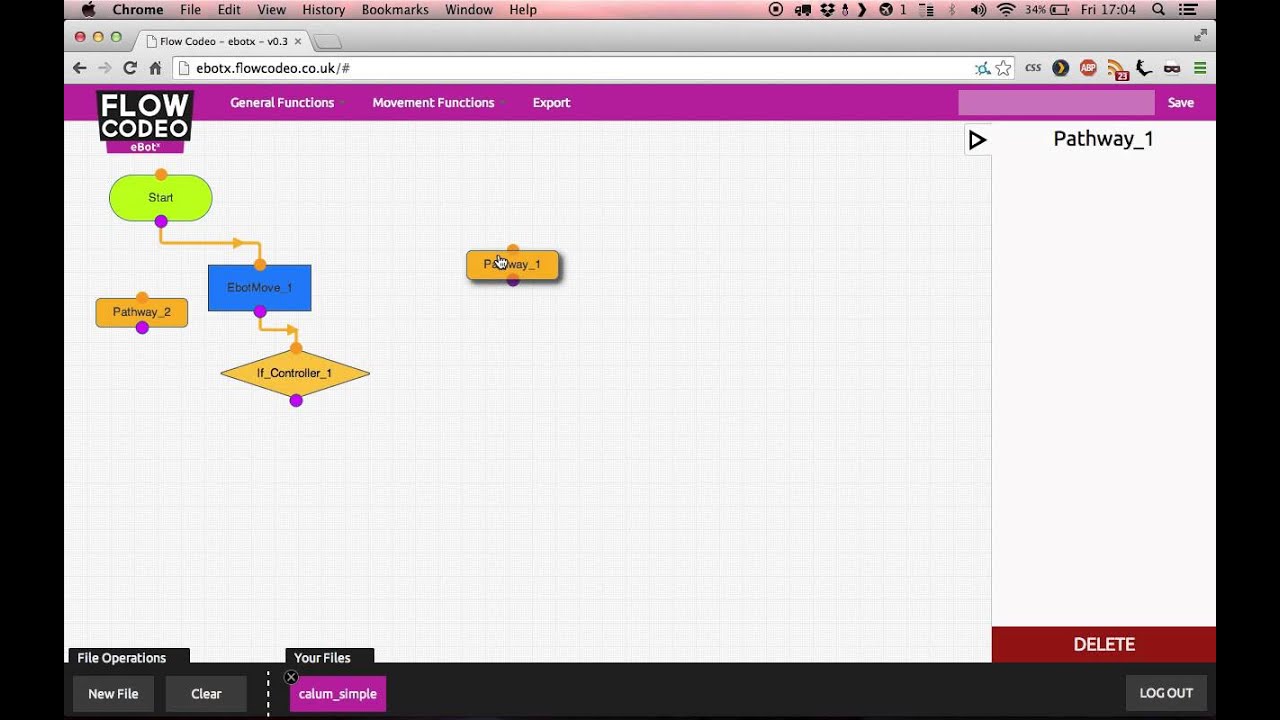Open the File menu
1280x720 pixels.
click(x=190, y=10)
